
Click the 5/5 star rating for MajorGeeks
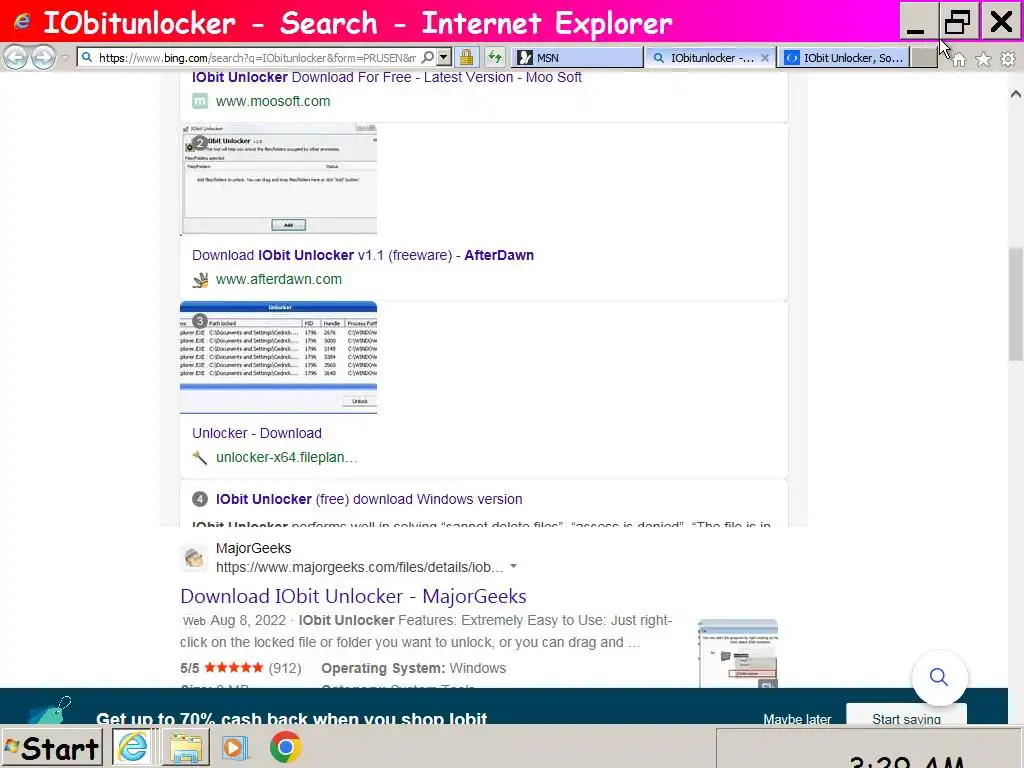[x=233, y=668]
